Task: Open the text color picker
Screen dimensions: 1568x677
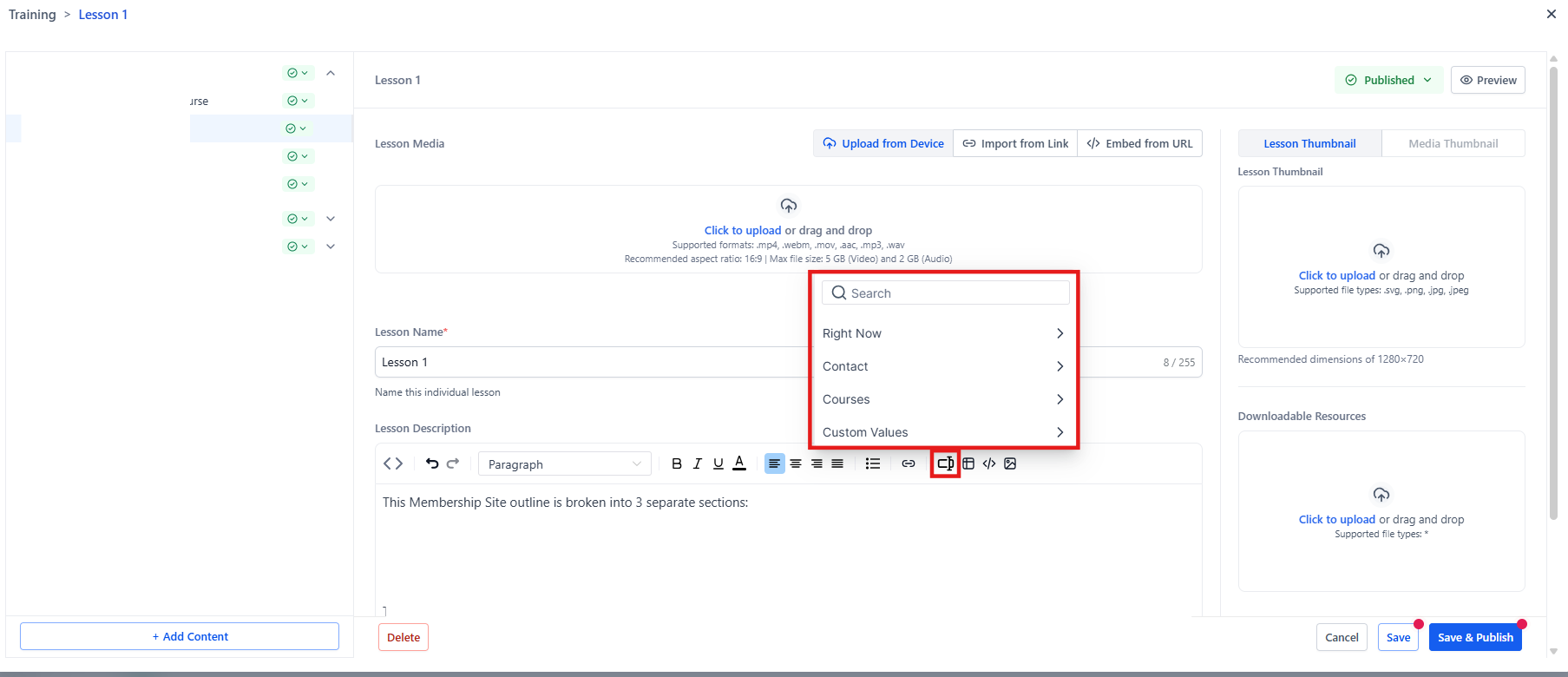Action: (x=739, y=464)
